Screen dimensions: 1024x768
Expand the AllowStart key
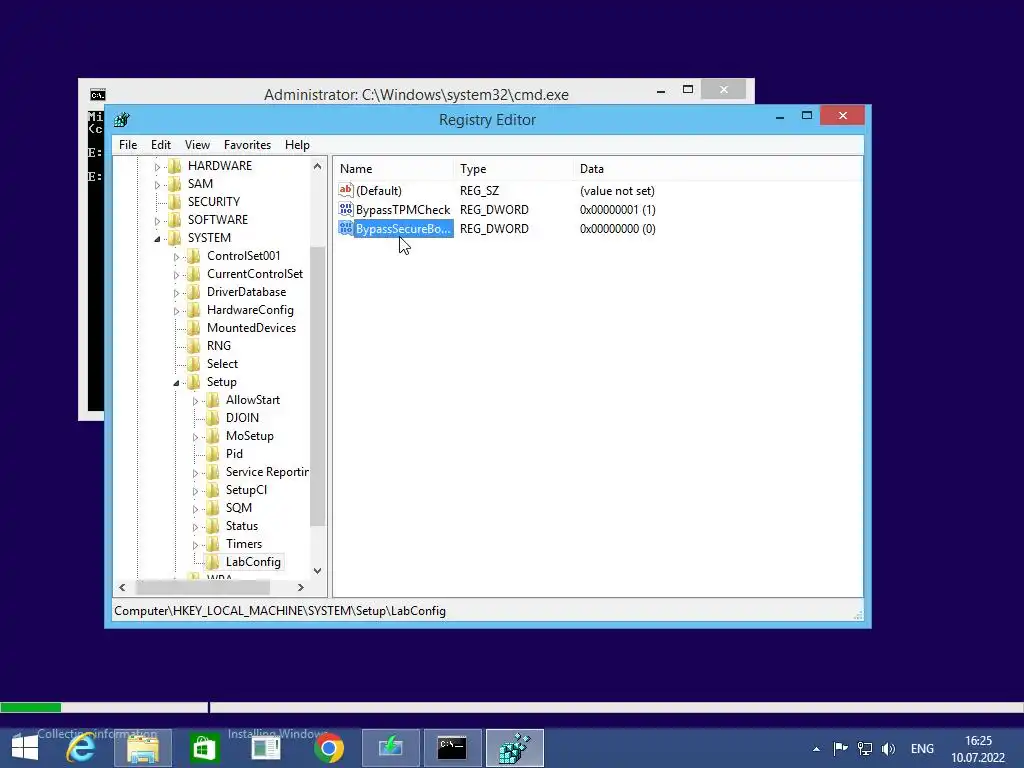[x=195, y=401]
